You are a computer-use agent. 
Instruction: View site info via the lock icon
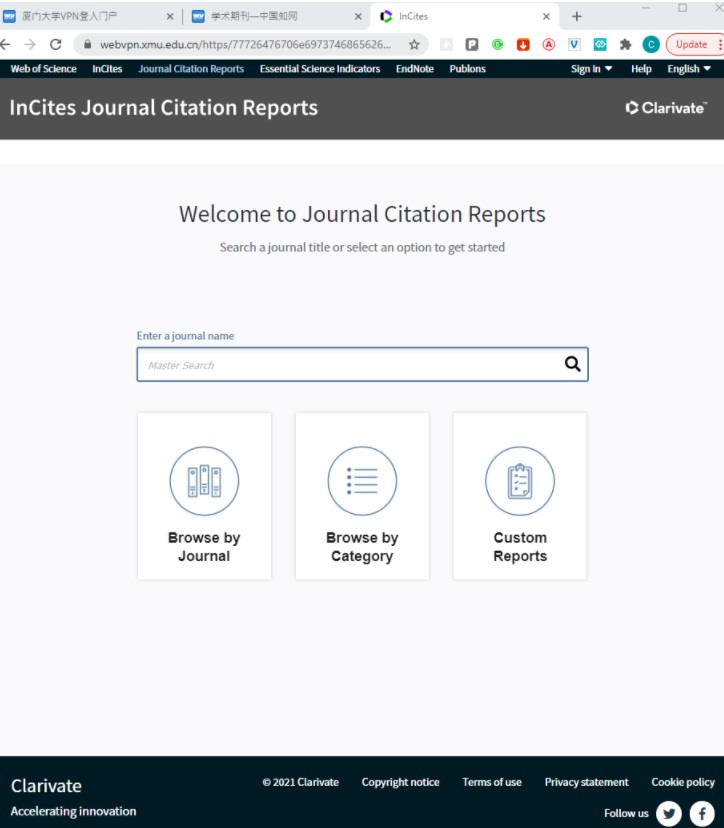click(x=88, y=44)
